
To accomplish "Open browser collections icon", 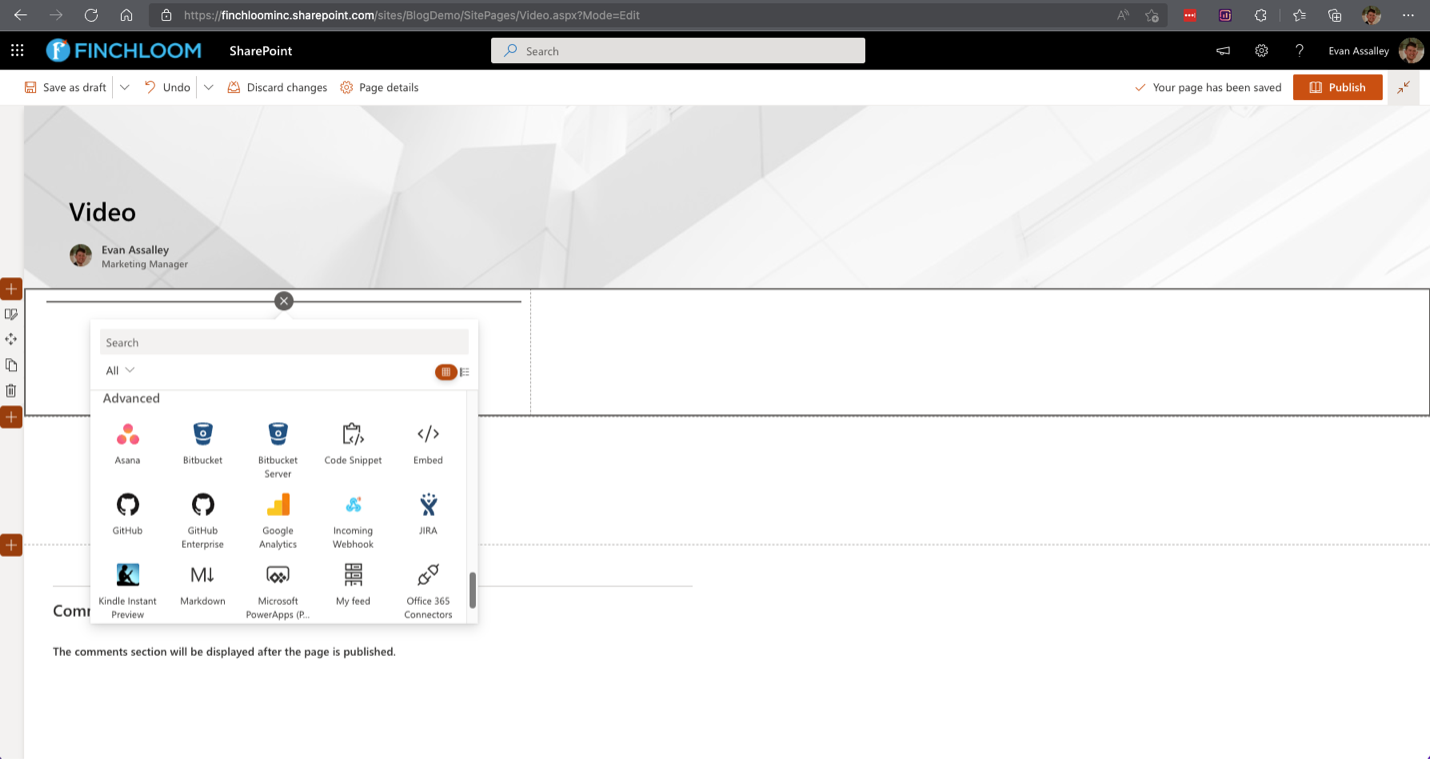I will 1335,15.
